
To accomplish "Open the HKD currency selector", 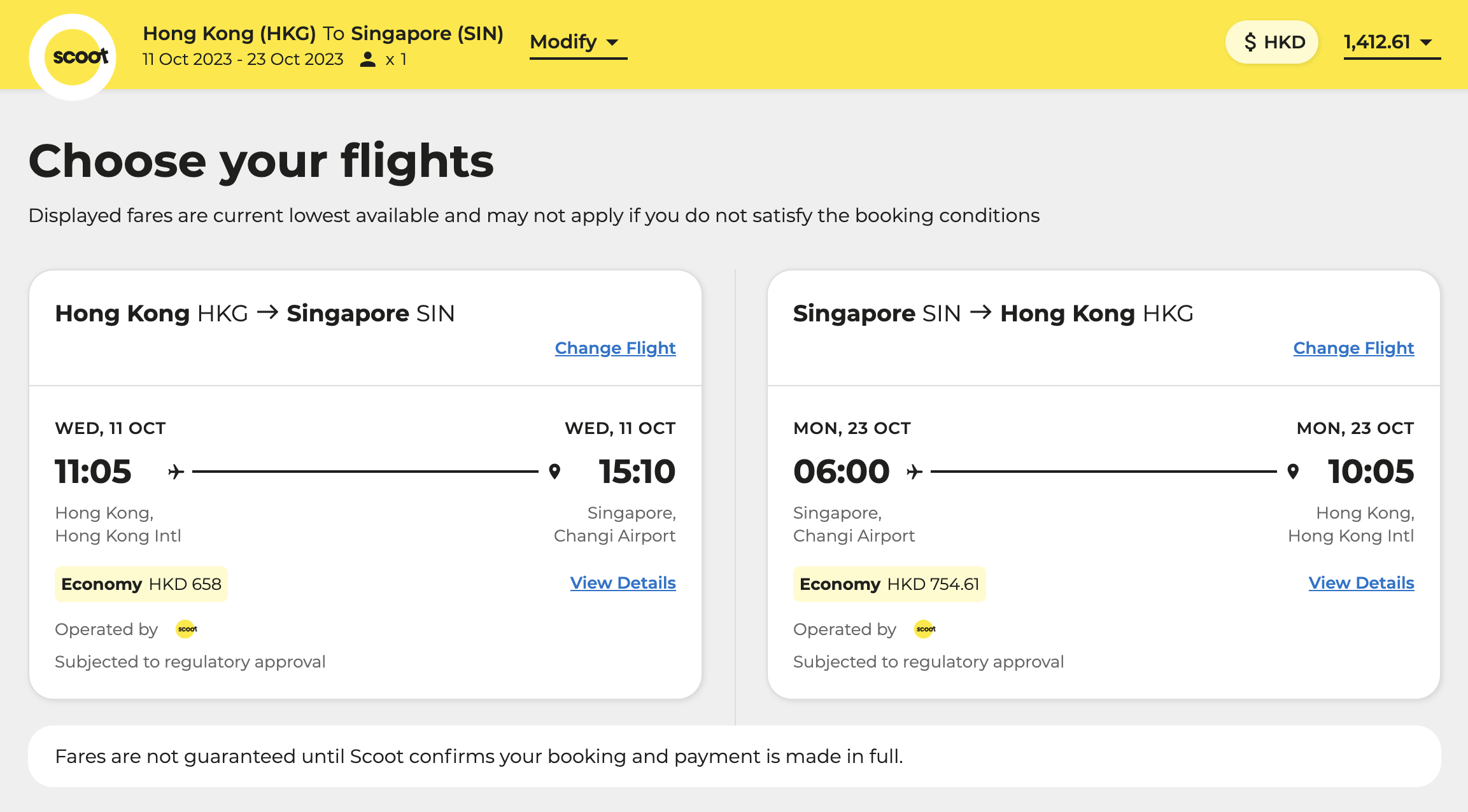I will [x=1271, y=42].
